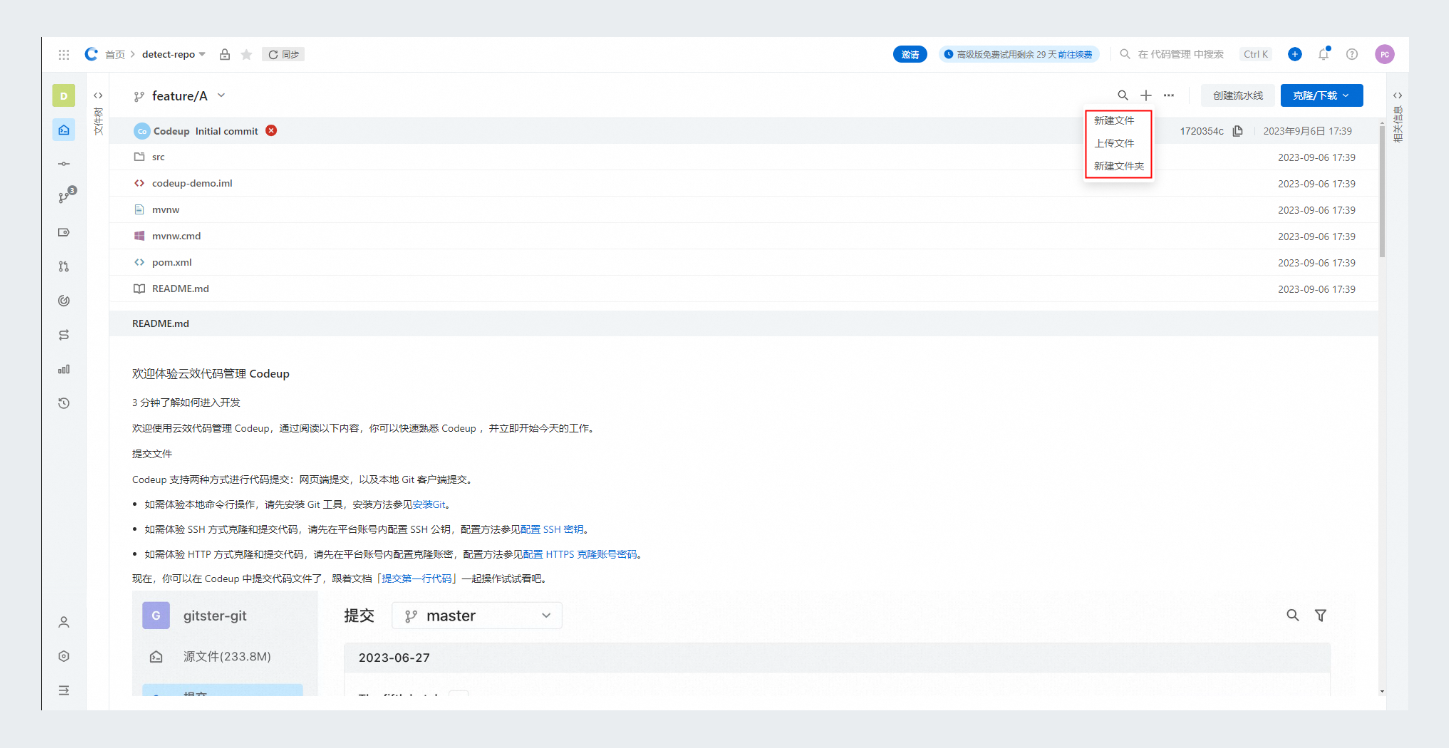Open README.md in the file list
Screen dimensions: 1449x748
coord(180,288)
